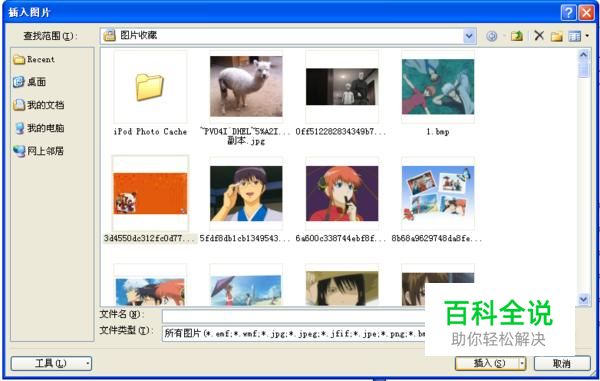
Task: Select 我的文档 in the places bar
Action: pos(38,104)
